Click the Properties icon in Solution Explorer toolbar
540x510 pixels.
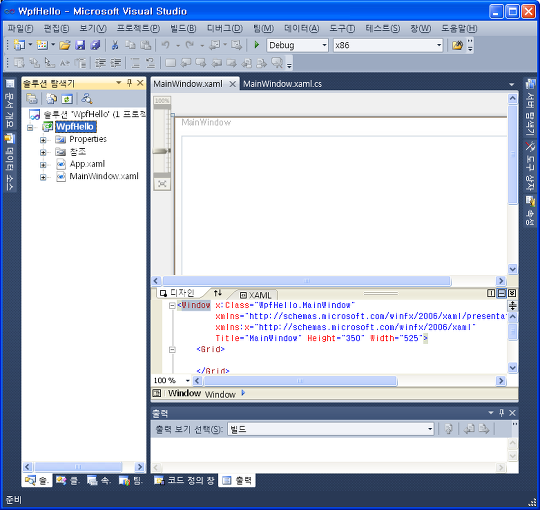32,99
